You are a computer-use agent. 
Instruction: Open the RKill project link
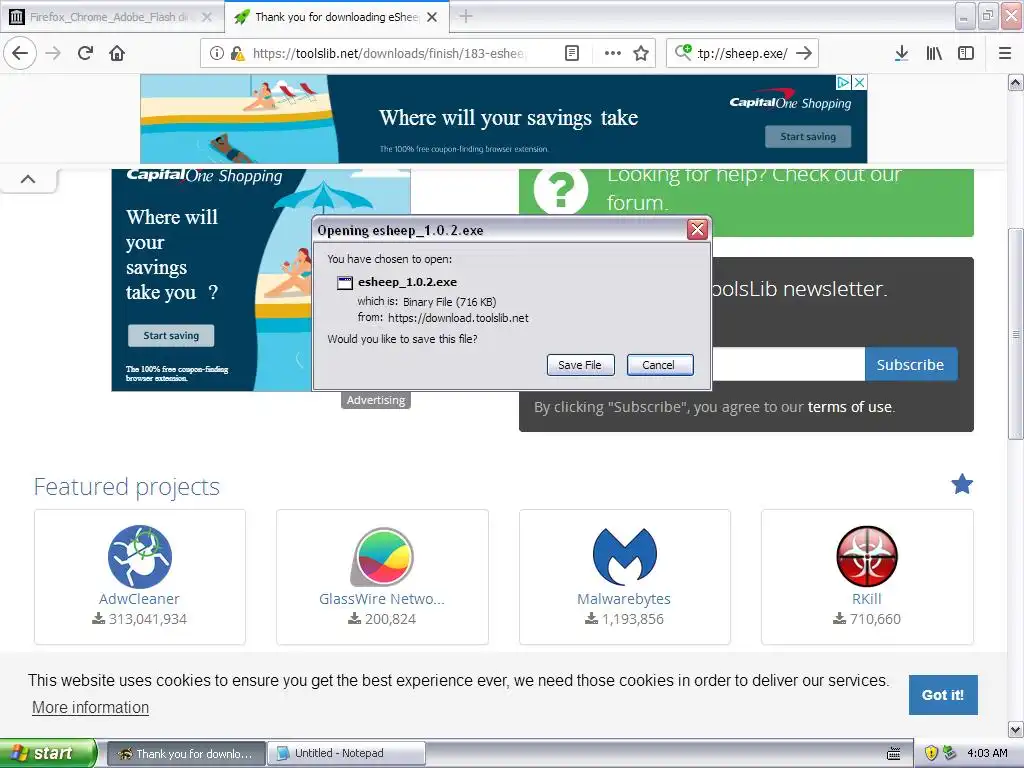[x=867, y=599]
